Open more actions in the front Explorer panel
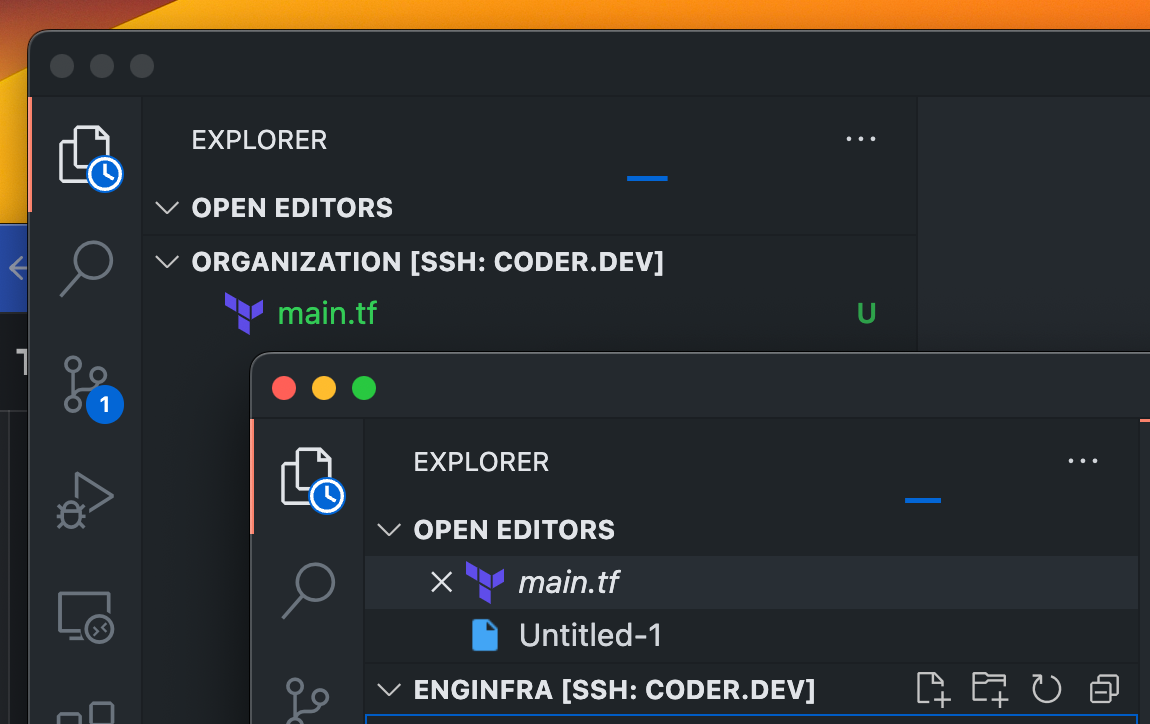This screenshot has height=724, width=1150. coord(1083,461)
